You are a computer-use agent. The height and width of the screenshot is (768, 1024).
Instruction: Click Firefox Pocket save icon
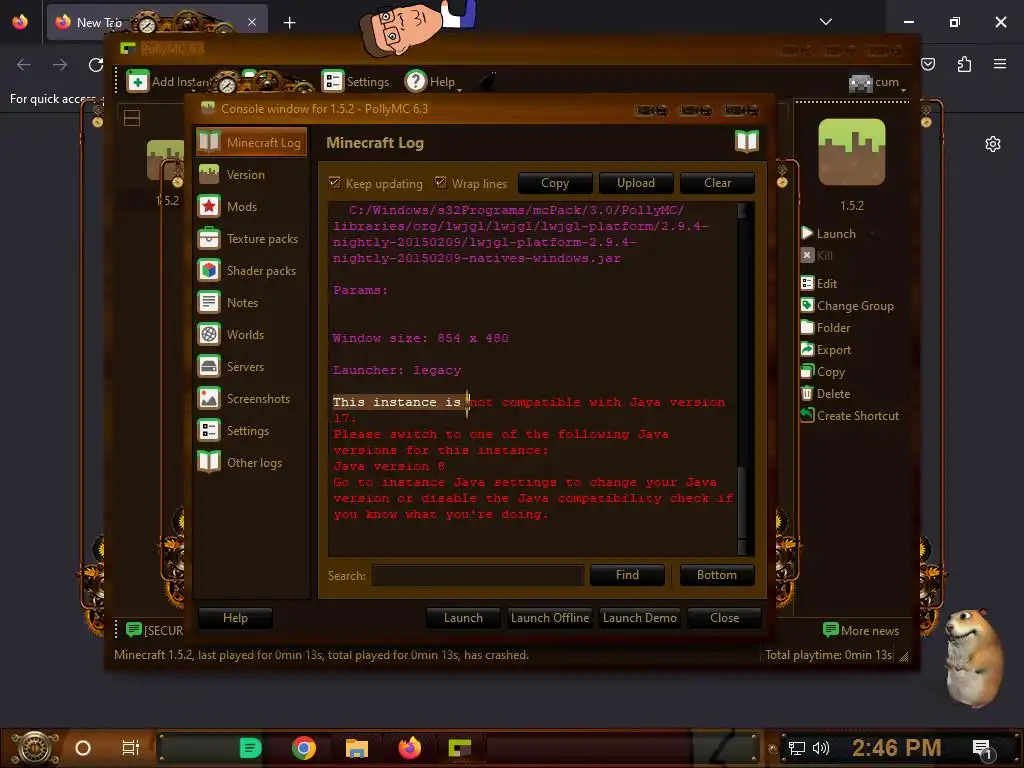pos(928,64)
